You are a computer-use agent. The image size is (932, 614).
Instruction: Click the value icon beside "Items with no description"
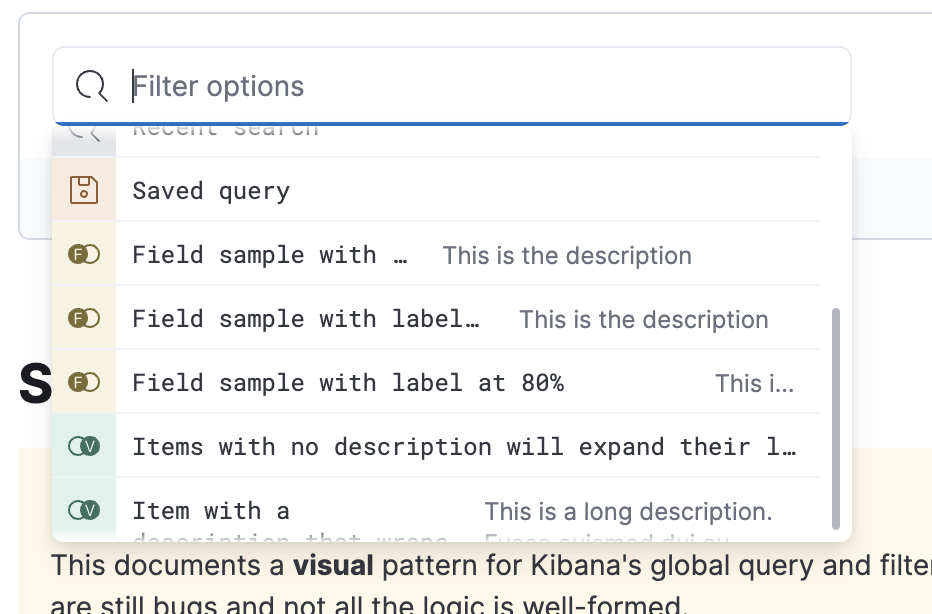pos(84,447)
